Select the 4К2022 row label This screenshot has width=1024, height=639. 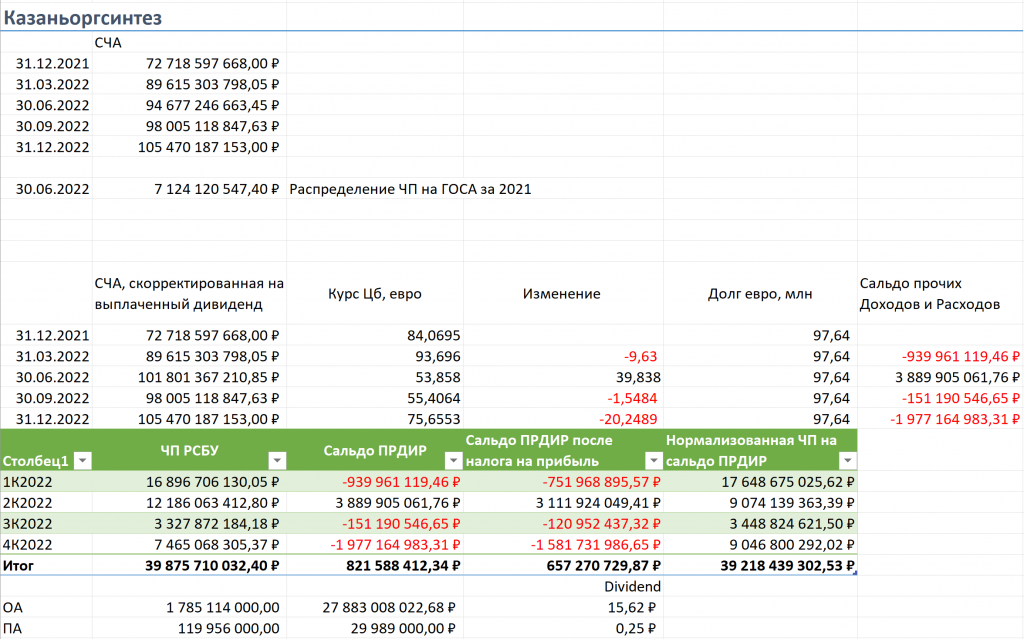27,544
